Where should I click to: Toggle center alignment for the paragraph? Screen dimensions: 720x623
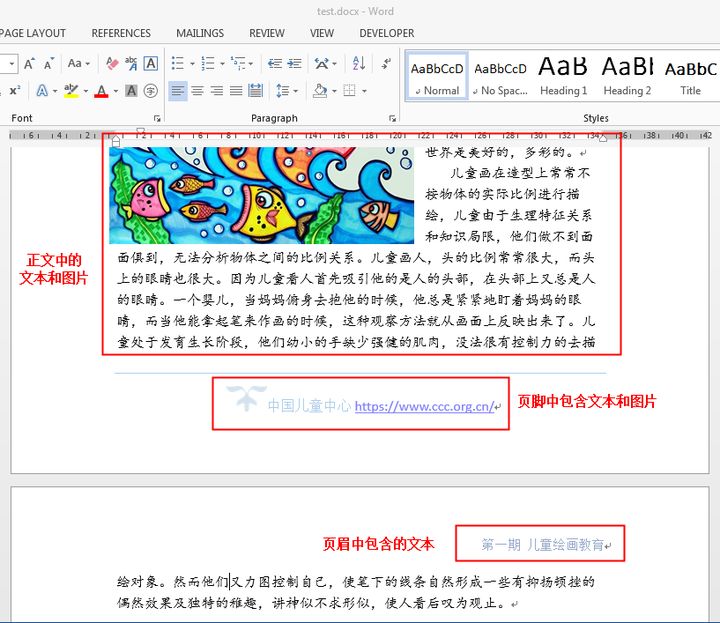tap(197, 91)
